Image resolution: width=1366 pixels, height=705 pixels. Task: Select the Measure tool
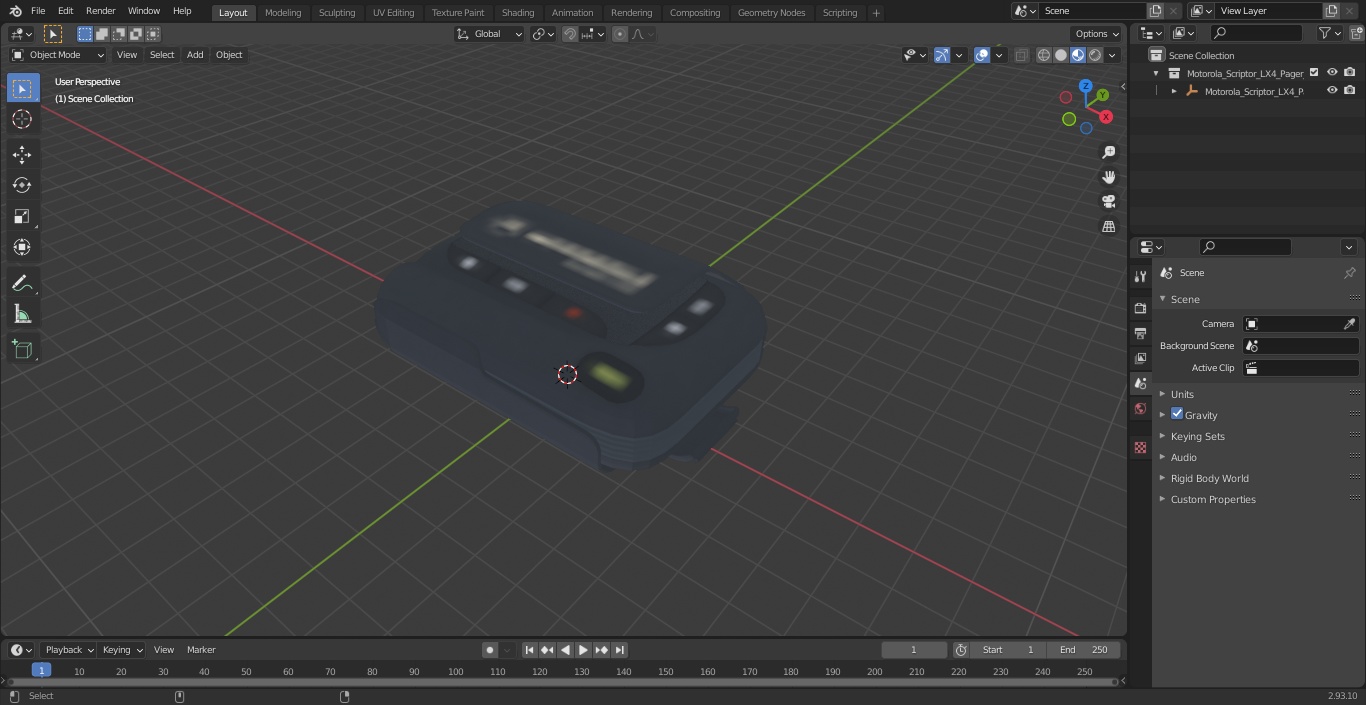click(22, 315)
